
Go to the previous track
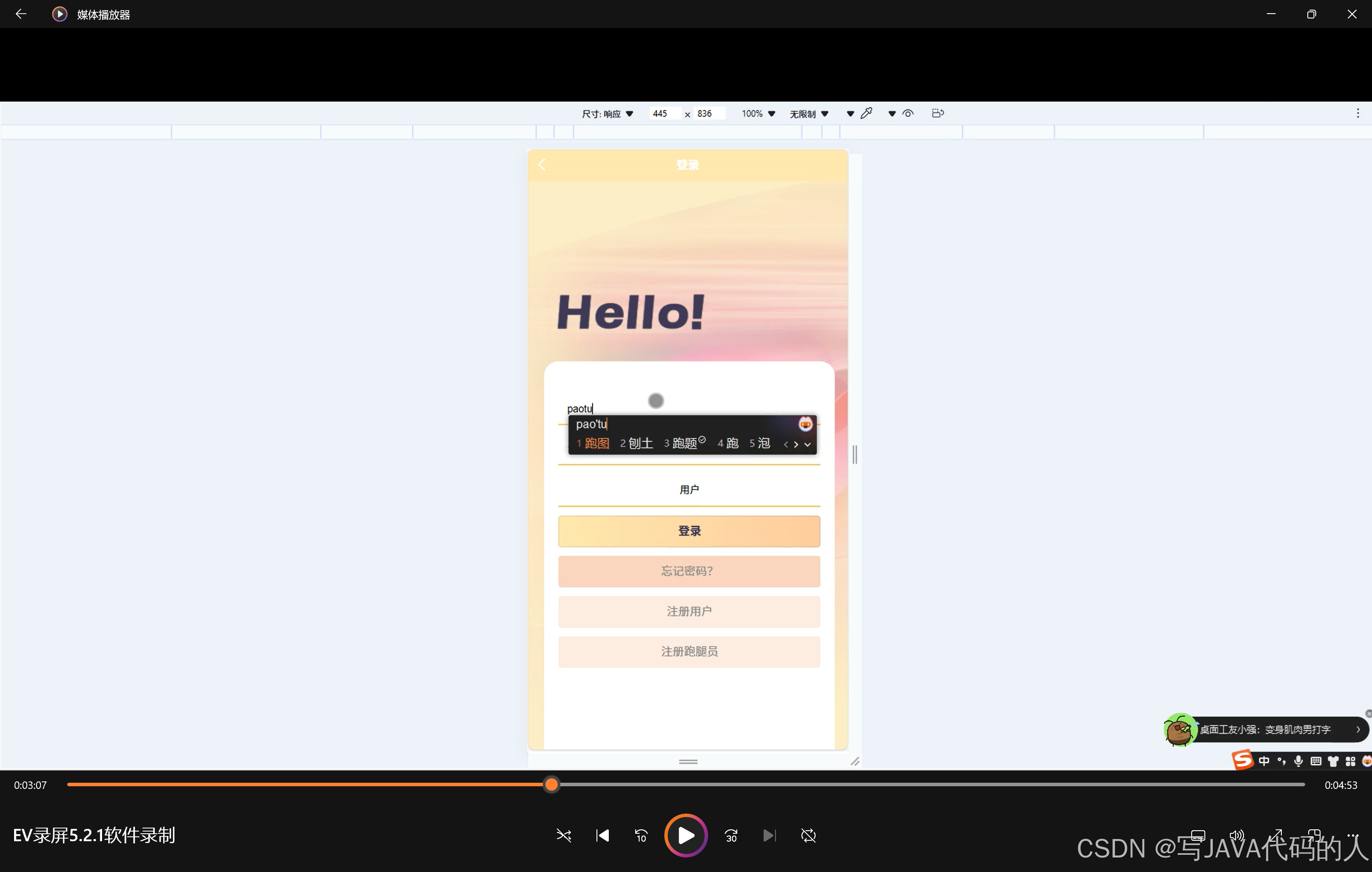(602, 835)
